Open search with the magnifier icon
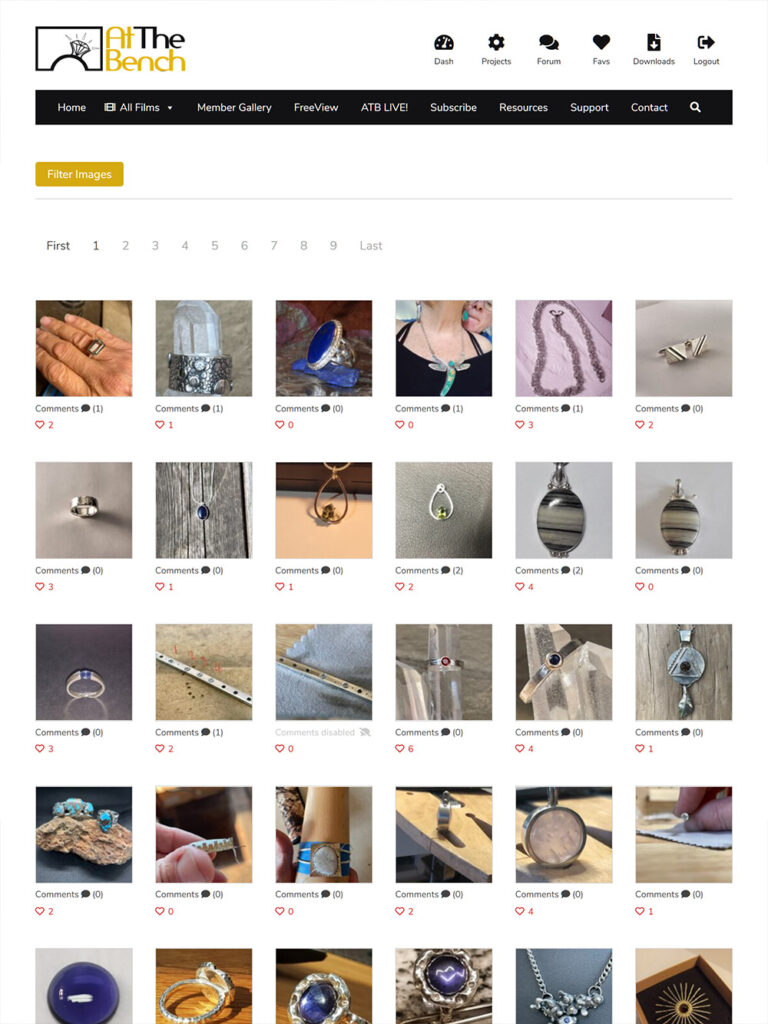This screenshot has height=1024, width=768. coord(696,107)
